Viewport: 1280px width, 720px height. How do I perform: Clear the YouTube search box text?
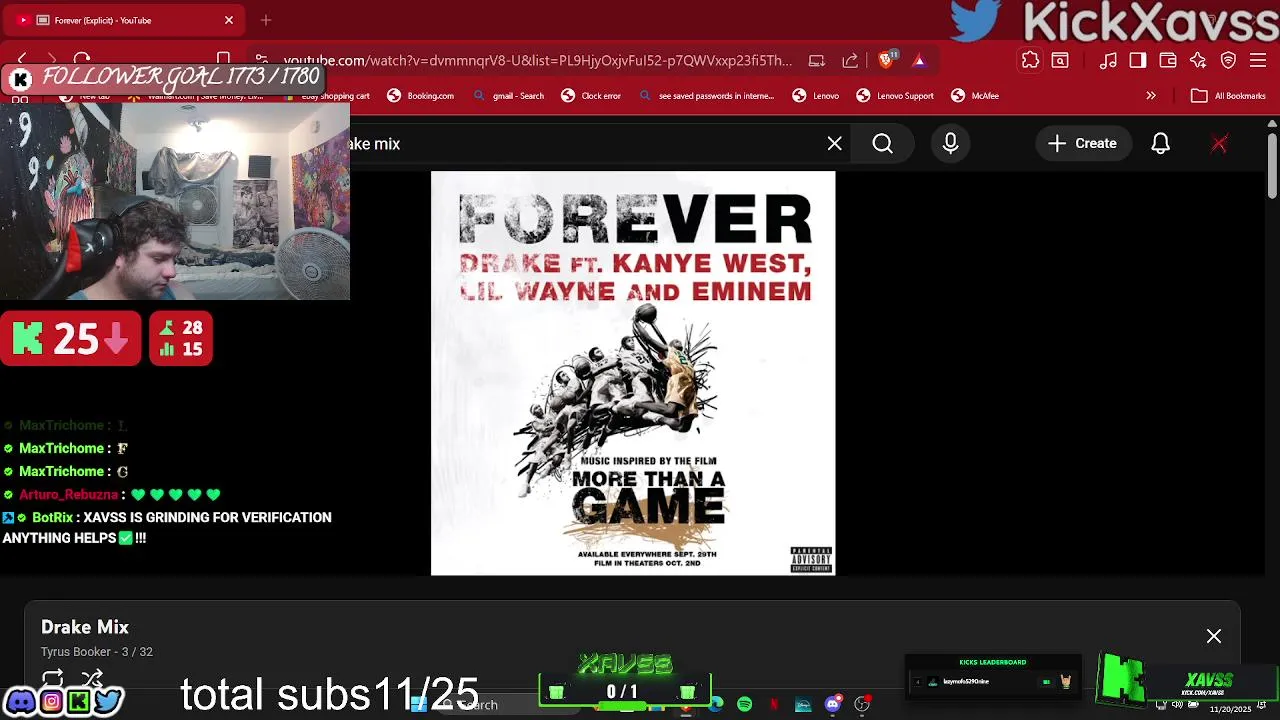(835, 144)
